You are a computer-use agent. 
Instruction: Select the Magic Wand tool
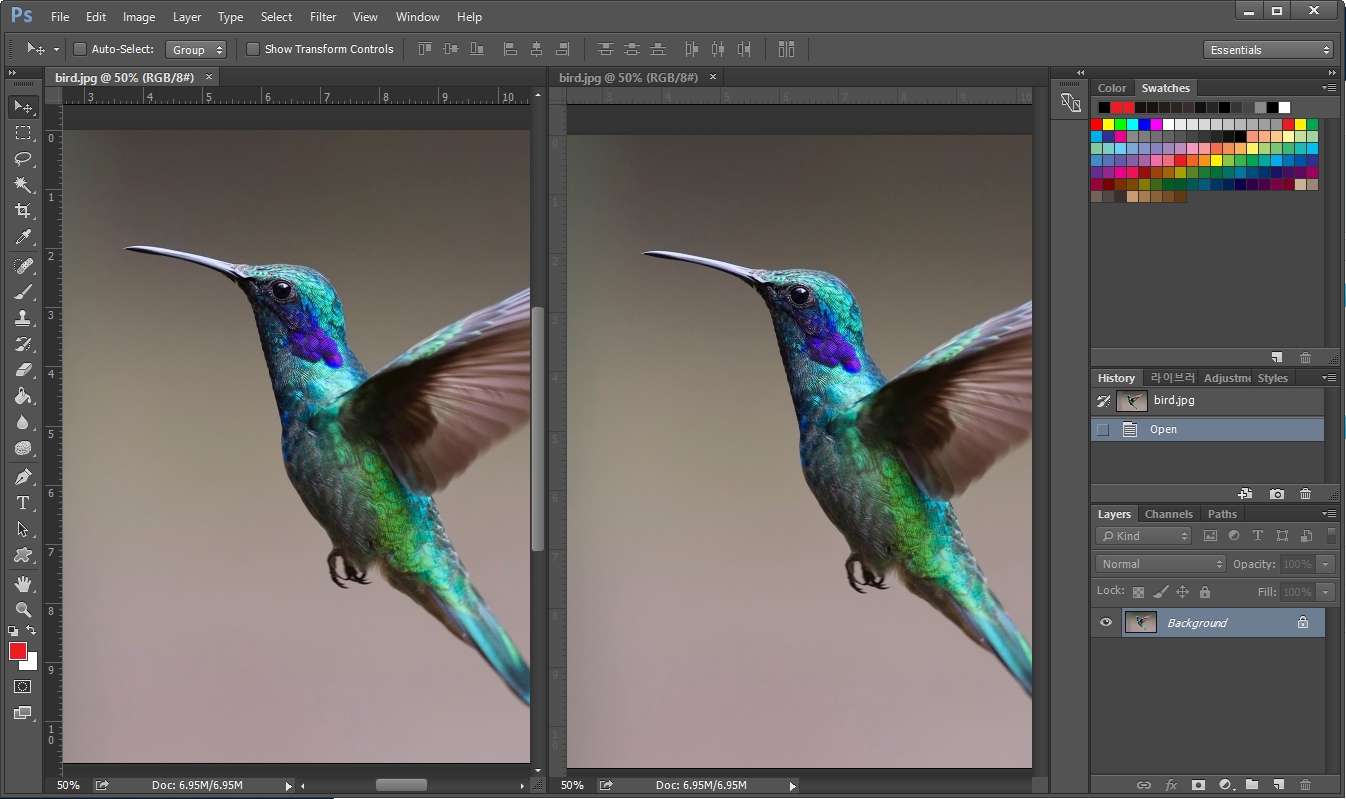click(x=23, y=185)
